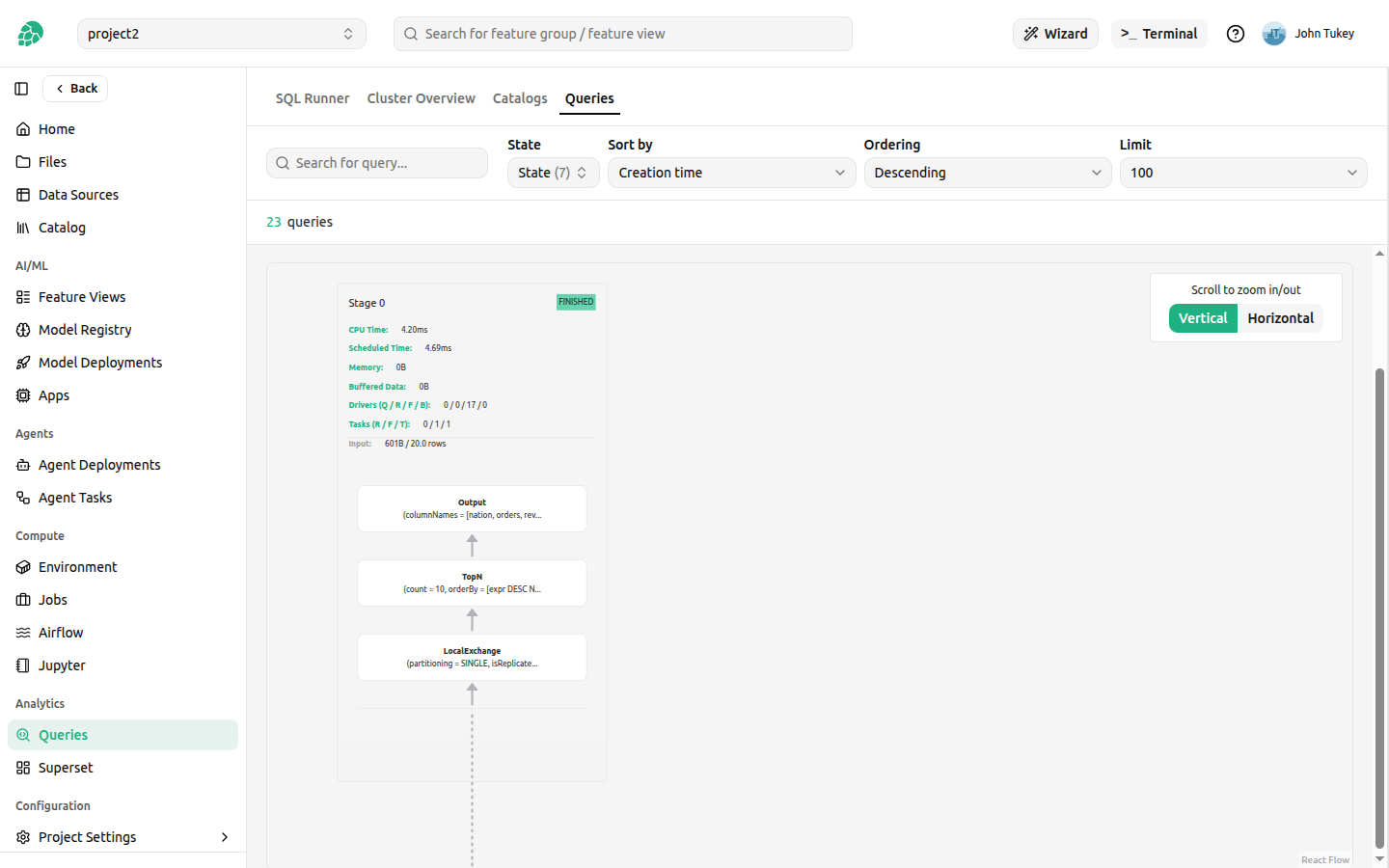Switch layout to Horizontal
The height and width of the screenshot is (868, 1389).
(x=1280, y=318)
